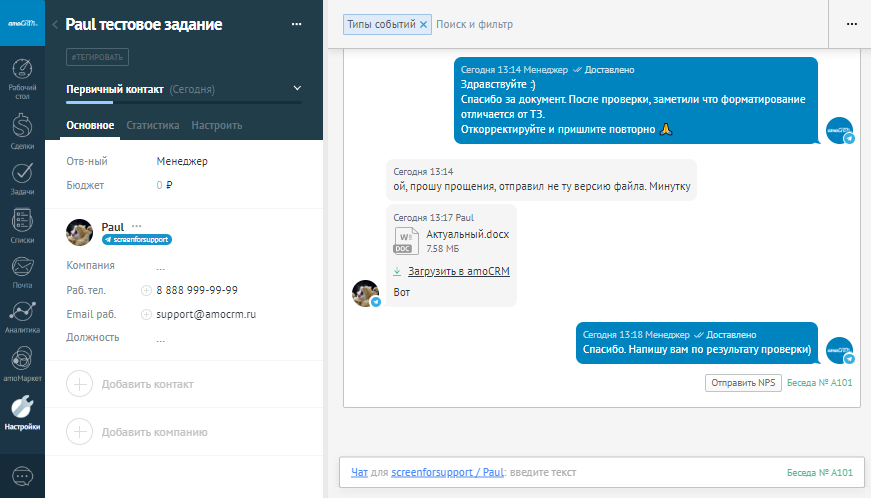The height and width of the screenshot is (498, 871).
Task: Open Рабочий стол dashboard in sidebar
Action: pos(22,77)
